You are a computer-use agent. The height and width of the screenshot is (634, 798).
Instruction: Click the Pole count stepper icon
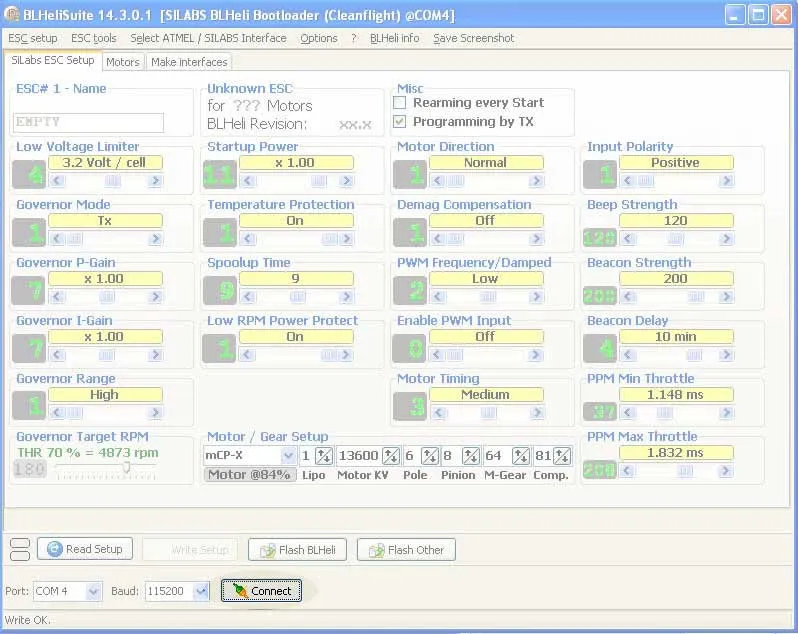[428, 456]
